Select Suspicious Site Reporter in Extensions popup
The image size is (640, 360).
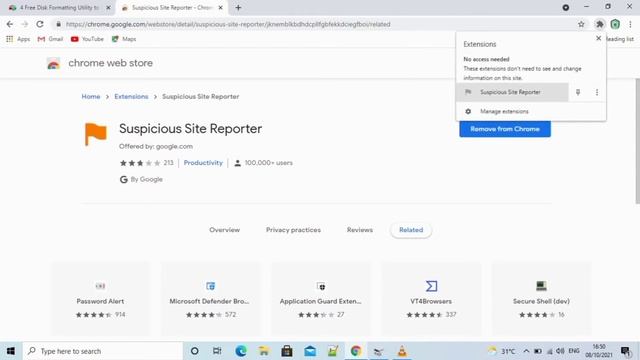coord(512,92)
